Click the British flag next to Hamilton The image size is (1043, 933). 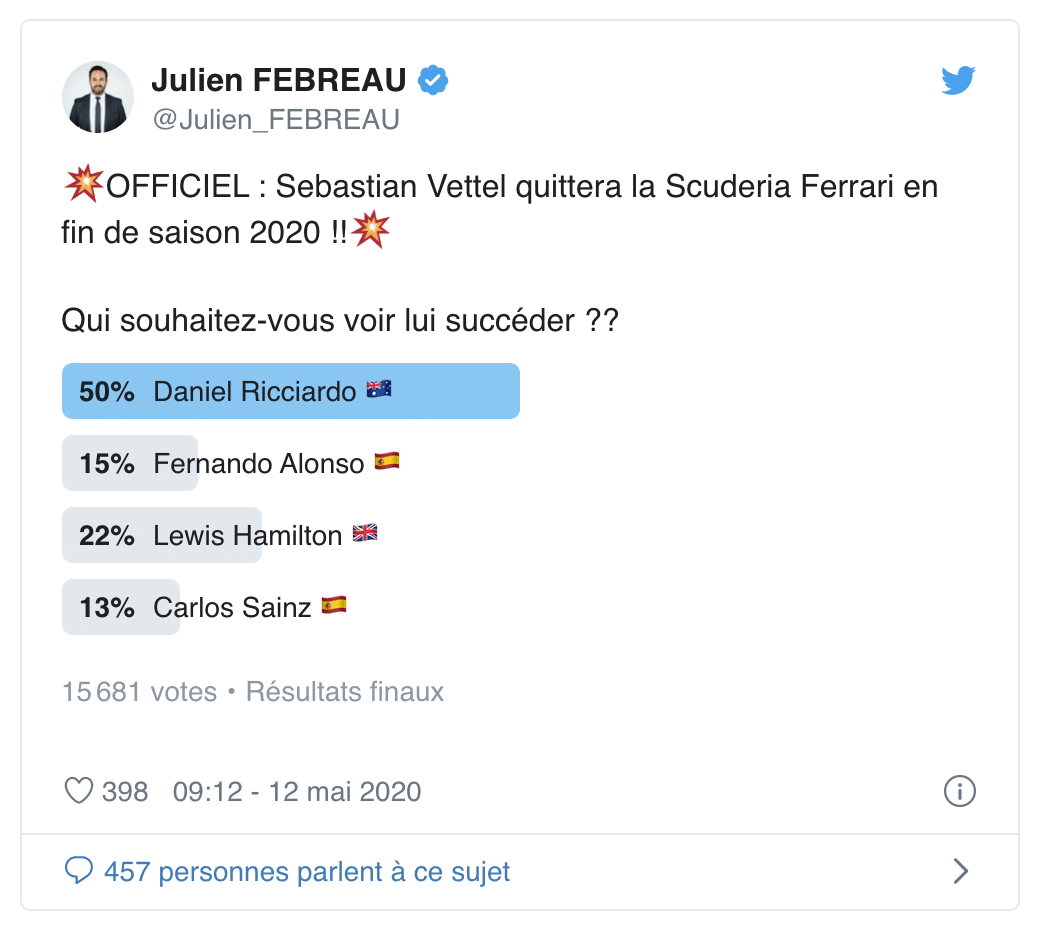coord(365,533)
